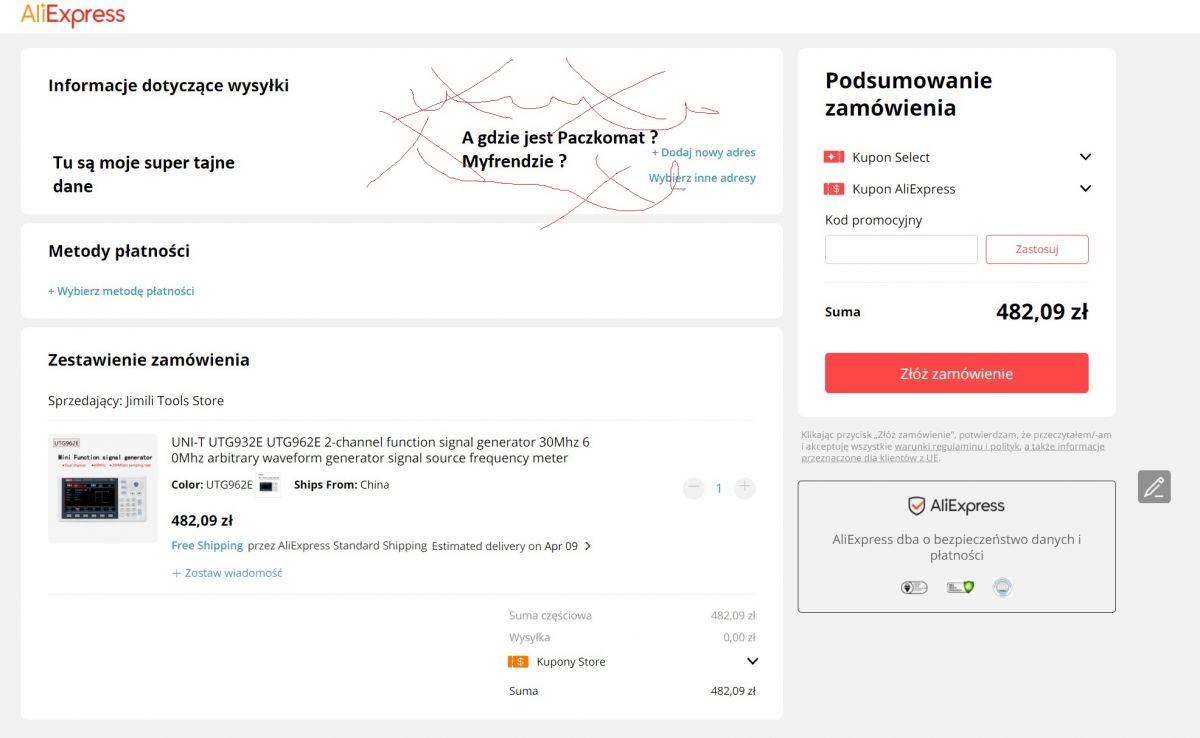Click the pencil edit icon on right edge
This screenshot has width=1200, height=738.
[x=1154, y=487]
